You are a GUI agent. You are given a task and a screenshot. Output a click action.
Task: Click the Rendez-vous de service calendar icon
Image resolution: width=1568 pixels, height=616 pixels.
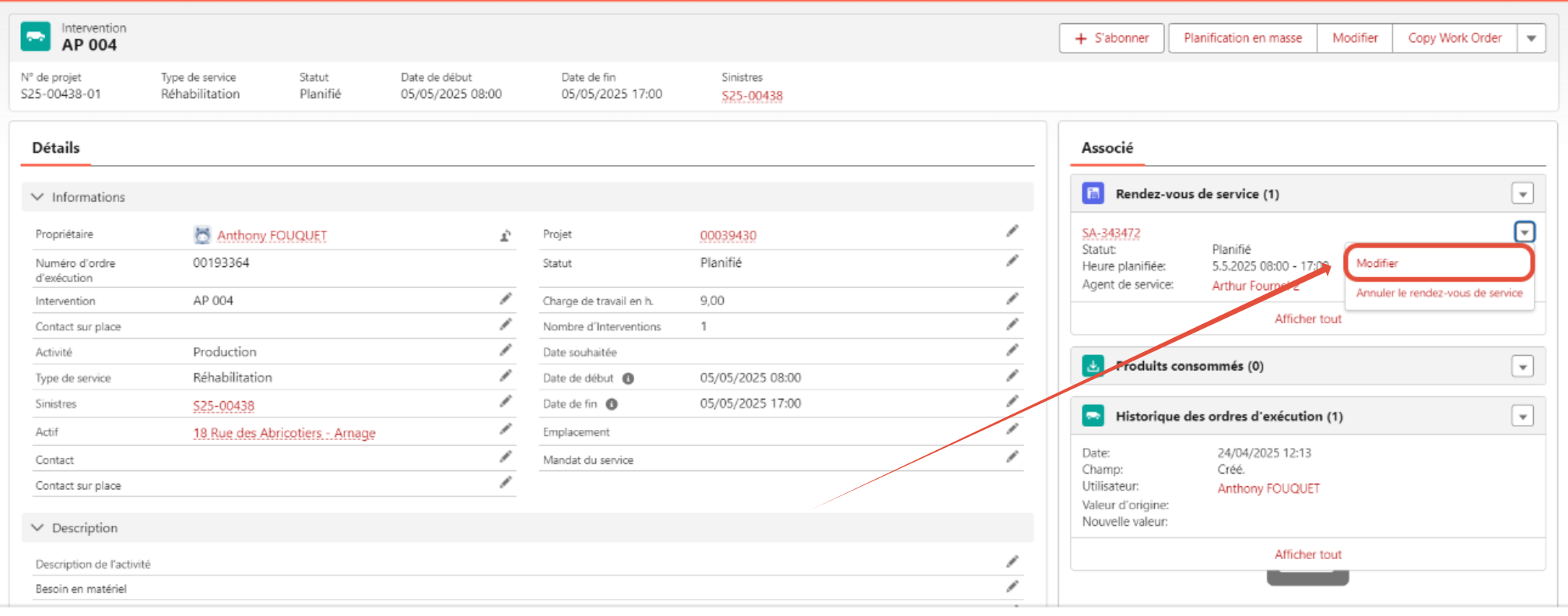click(1093, 193)
